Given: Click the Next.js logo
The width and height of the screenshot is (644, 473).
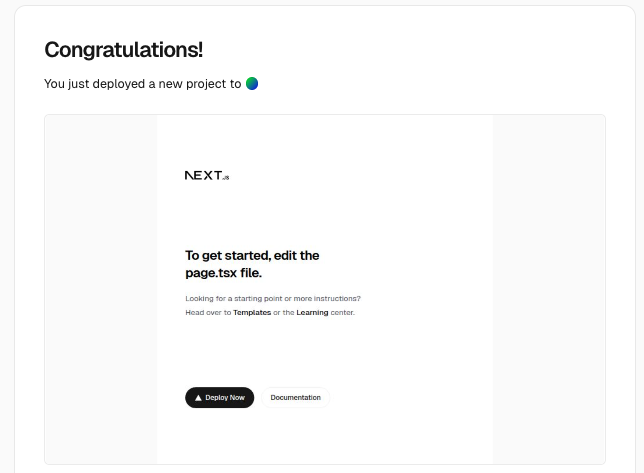Looking at the screenshot, I should tap(207, 176).
